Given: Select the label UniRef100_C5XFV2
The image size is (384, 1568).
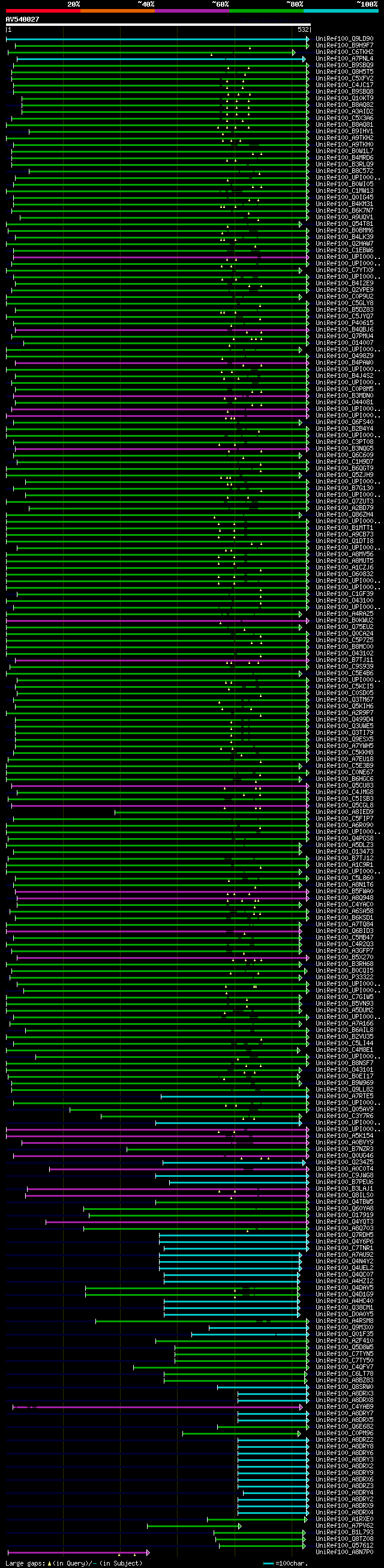Looking at the screenshot, I should tap(344, 79).
